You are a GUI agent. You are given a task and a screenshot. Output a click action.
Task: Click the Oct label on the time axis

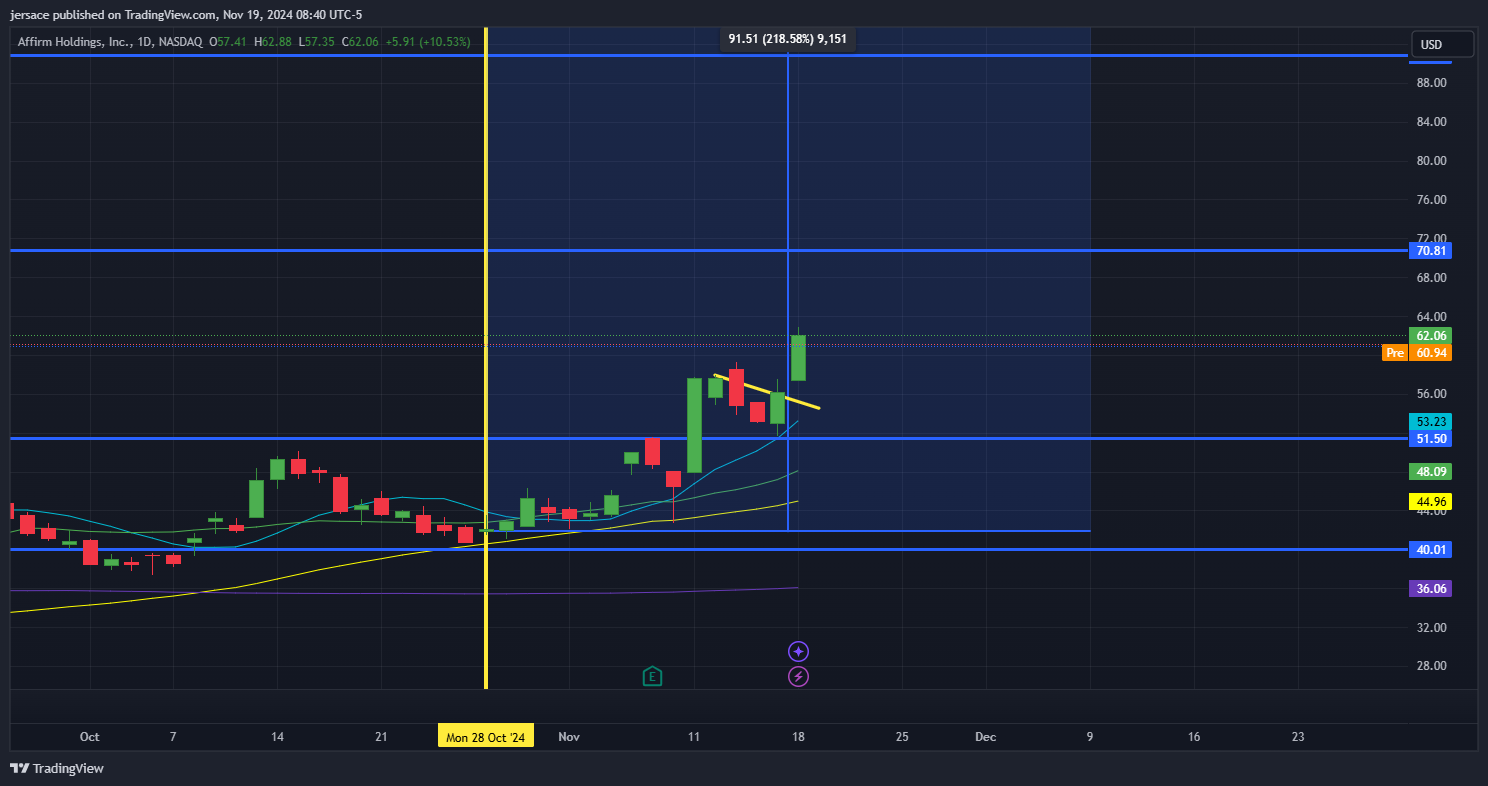click(x=90, y=737)
